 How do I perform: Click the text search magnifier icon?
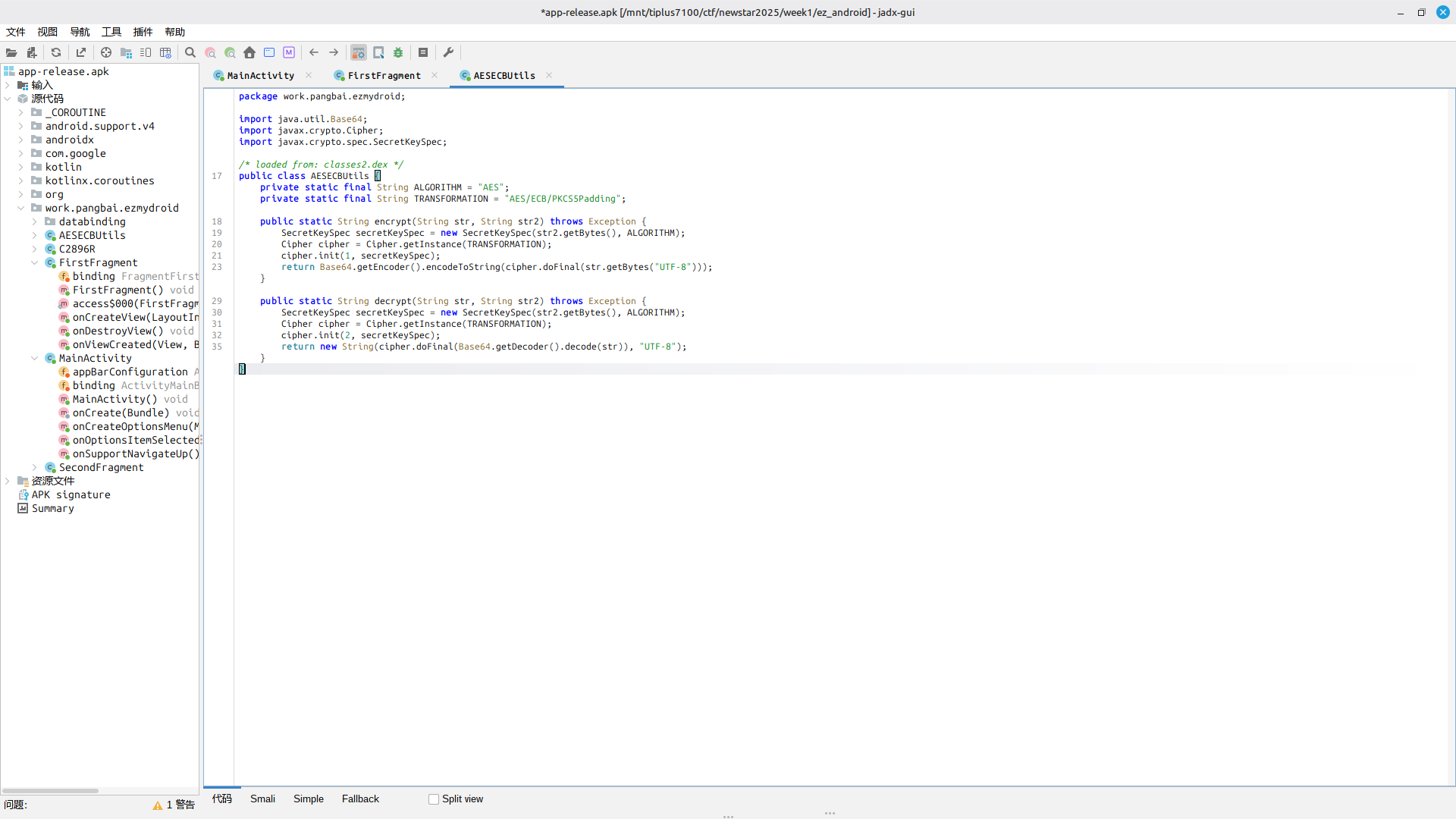190,52
